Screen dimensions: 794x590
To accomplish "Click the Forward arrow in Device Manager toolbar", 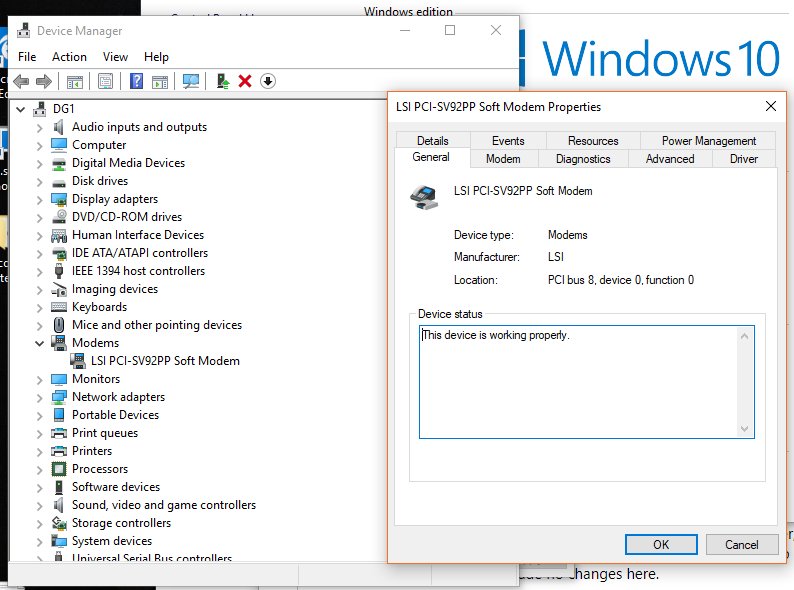I will 44,81.
